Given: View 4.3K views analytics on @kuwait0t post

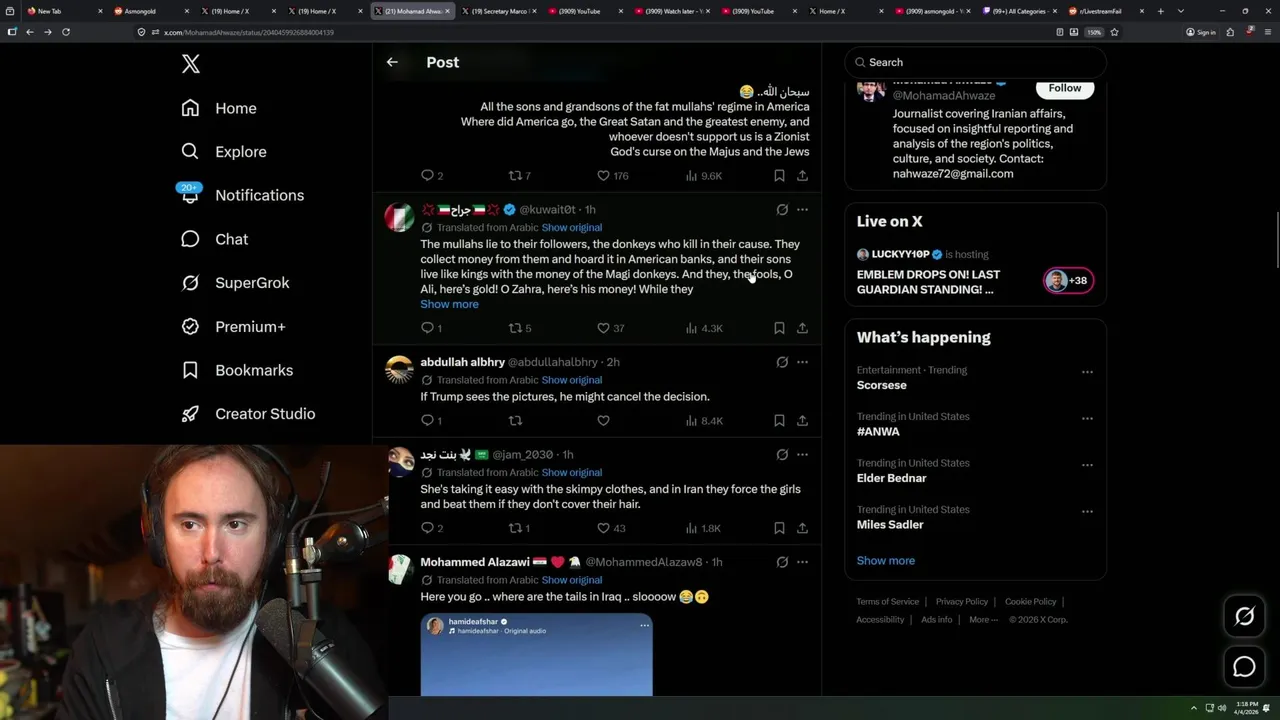Looking at the screenshot, I should [x=703, y=328].
